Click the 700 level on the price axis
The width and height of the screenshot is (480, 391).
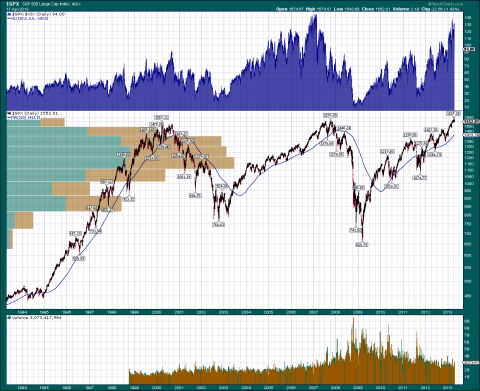[468, 234]
